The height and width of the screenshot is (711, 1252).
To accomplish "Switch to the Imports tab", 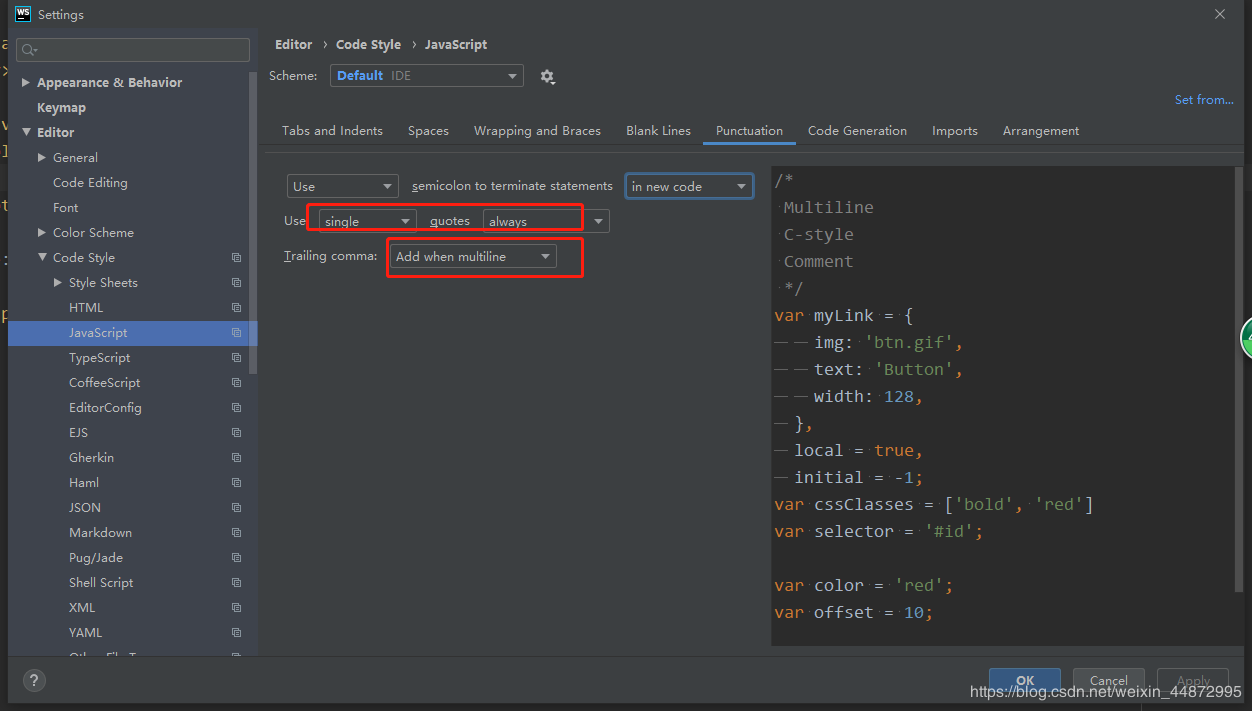I will pos(955,131).
